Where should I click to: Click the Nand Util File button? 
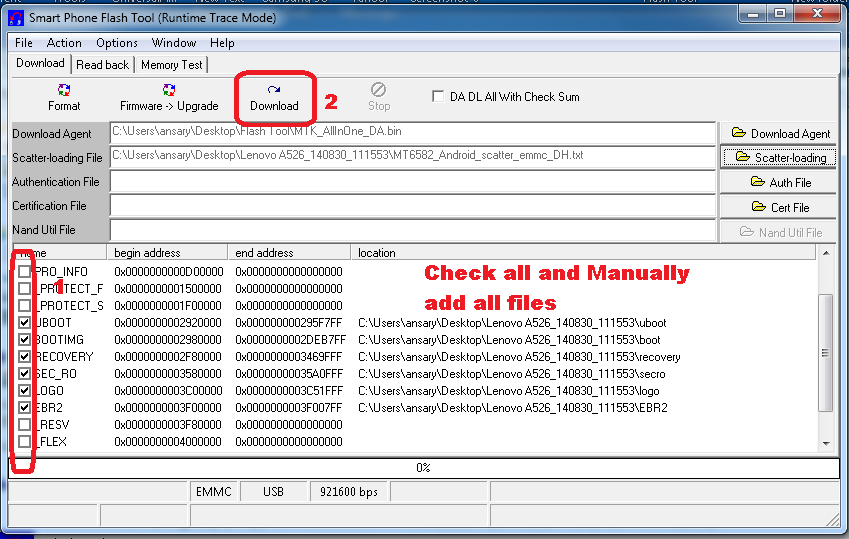pyautogui.click(x=778, y=232)
